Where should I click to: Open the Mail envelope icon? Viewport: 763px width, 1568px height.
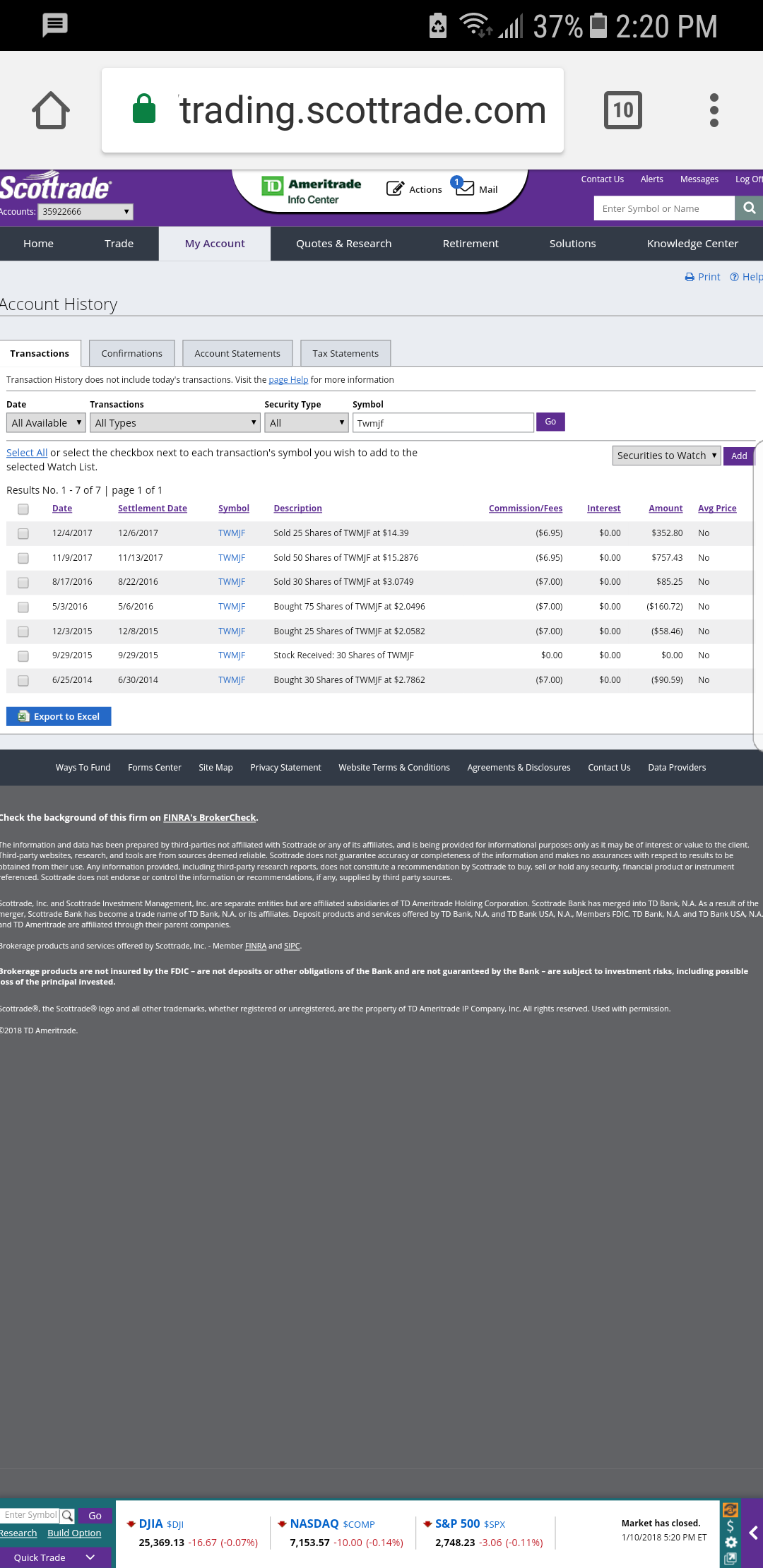[x=464, y=188]
